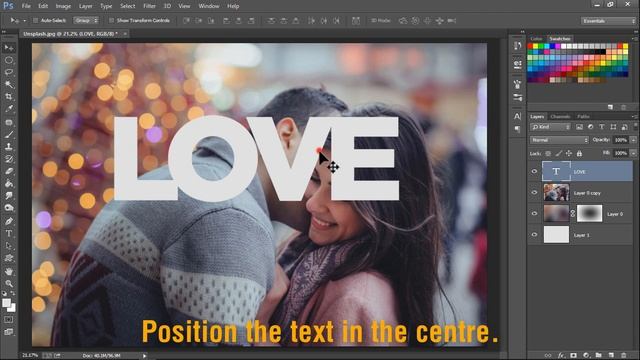Toggle visibility of Layer 0
640x360 pixels.
pos(534,213)
